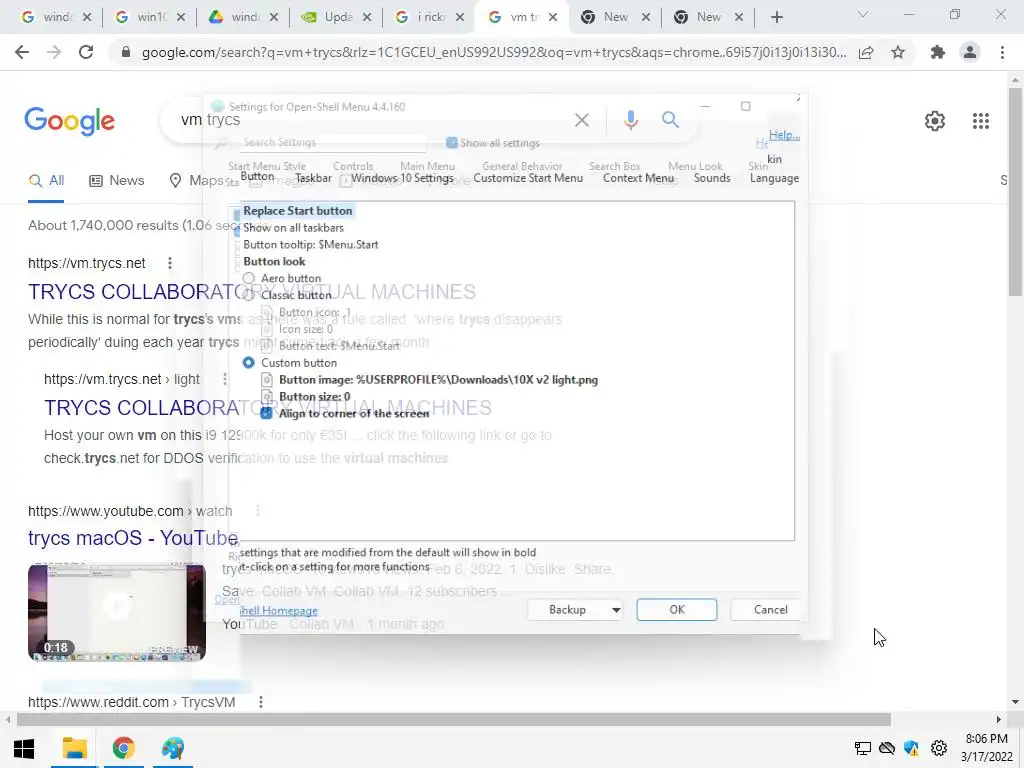Open network icon in system tray

(x=863, y=748)
